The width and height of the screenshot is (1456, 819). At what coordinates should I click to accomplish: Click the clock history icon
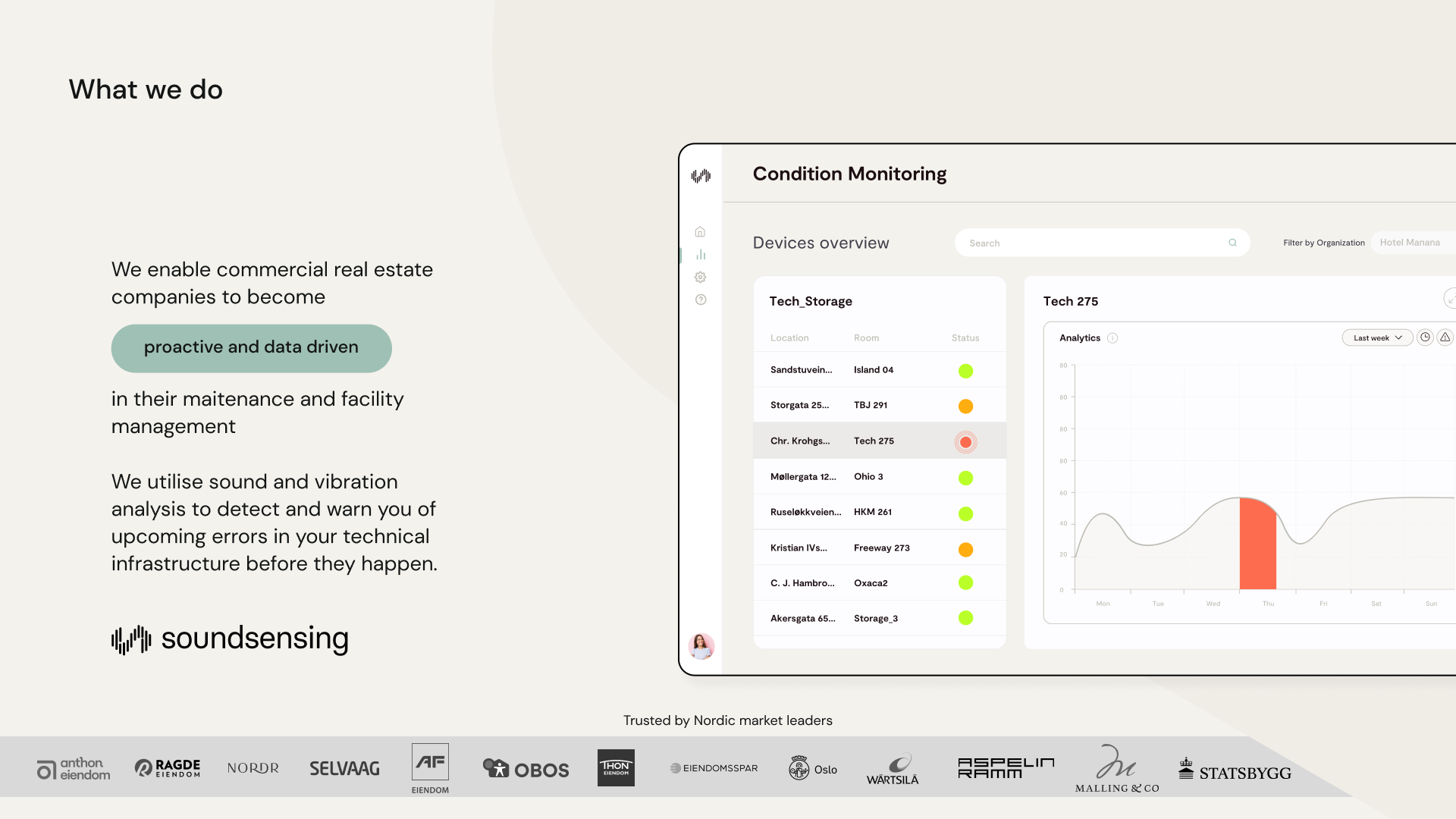coord(1425,337)
